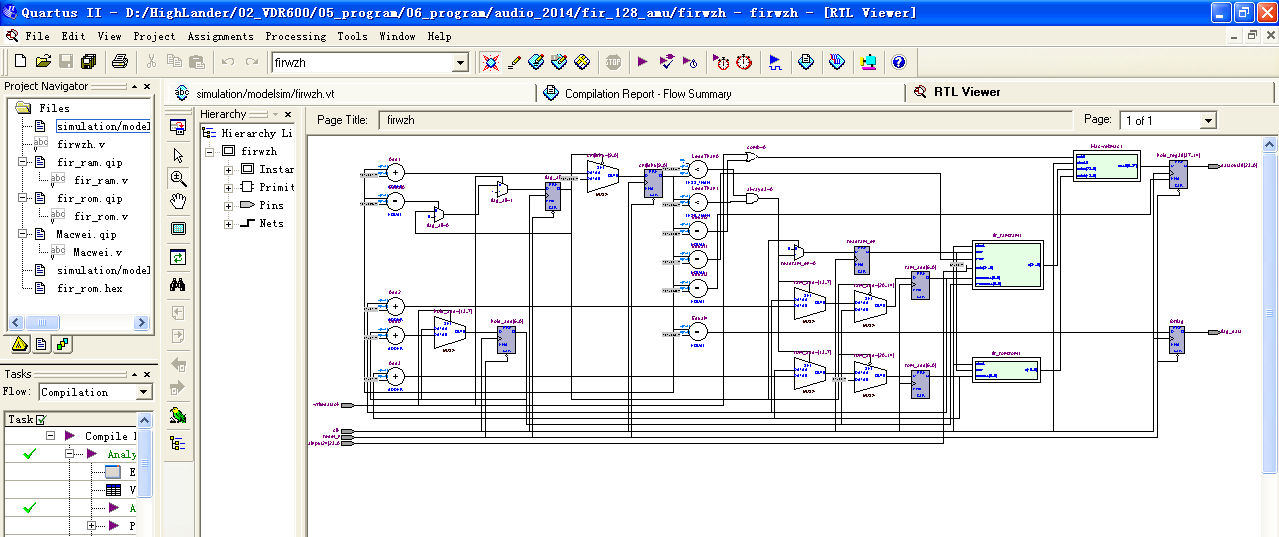The width and height of the screenshot is (1279, 537).
Task: Open the Assignments menu
Action: [220, 36]
